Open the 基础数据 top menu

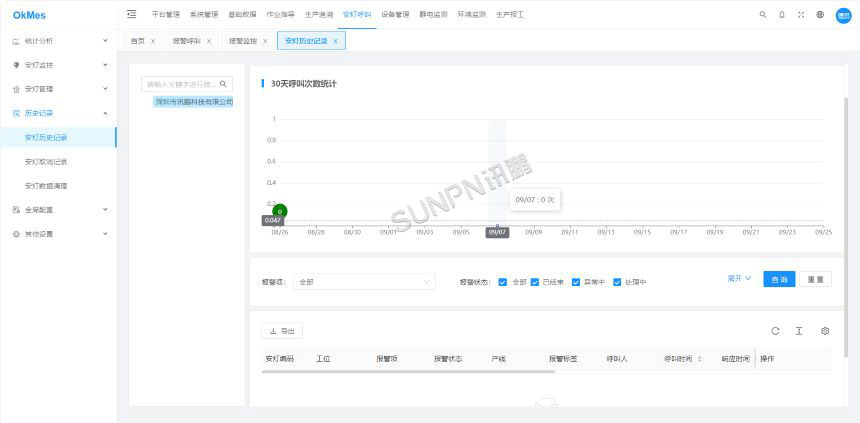point(242,15)
